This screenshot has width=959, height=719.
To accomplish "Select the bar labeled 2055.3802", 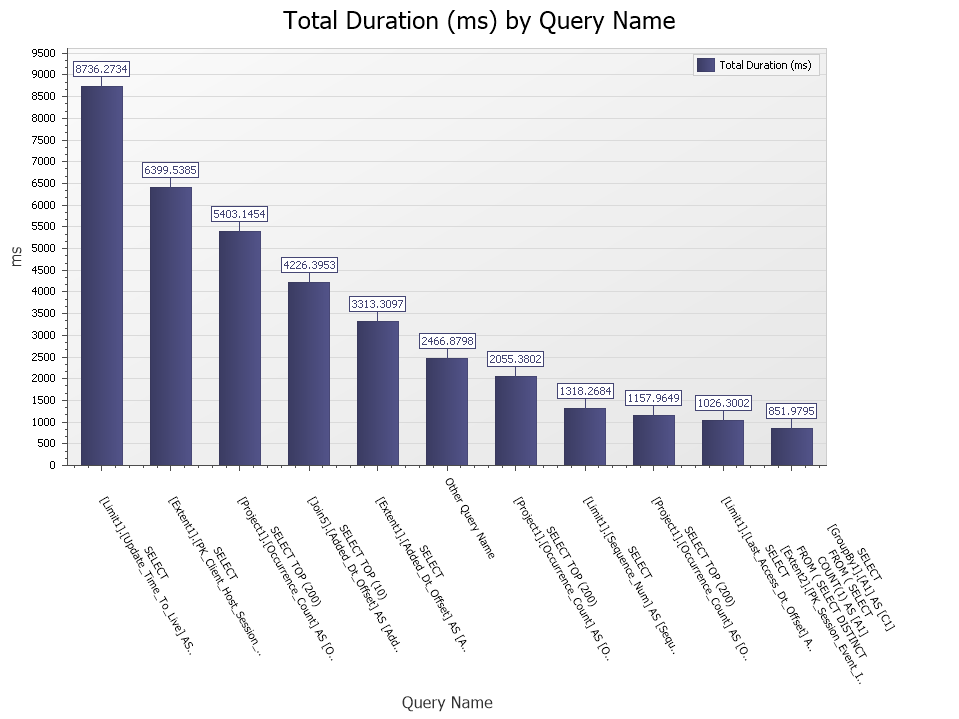I will 517,420.
